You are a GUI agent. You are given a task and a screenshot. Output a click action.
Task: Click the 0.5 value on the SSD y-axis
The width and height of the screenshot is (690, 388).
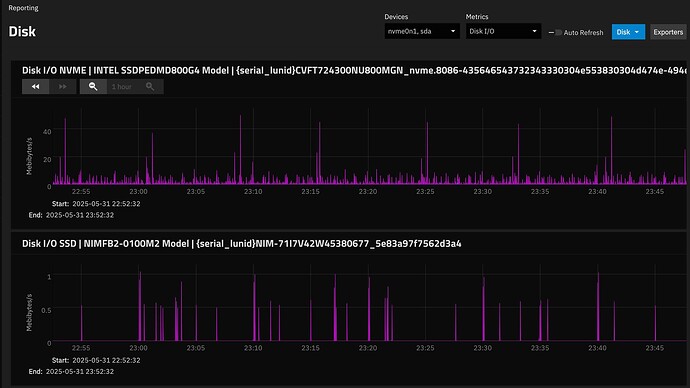[x=46, y=310]
